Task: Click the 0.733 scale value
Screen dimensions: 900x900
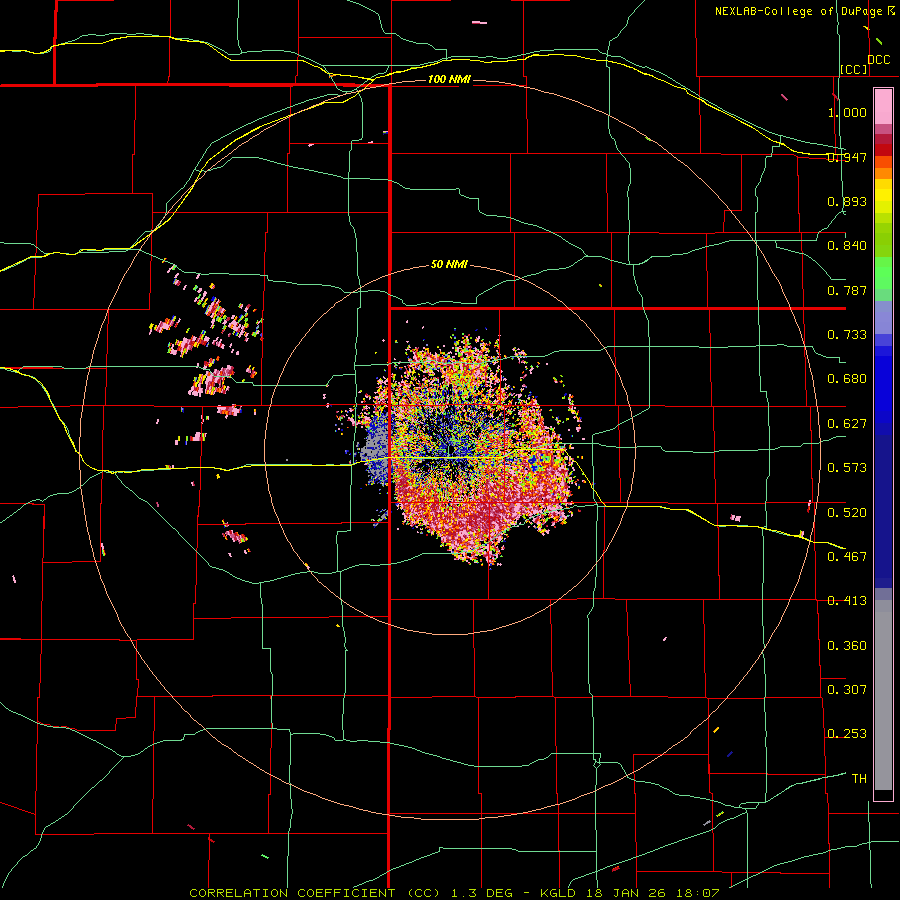Action: 847,335
